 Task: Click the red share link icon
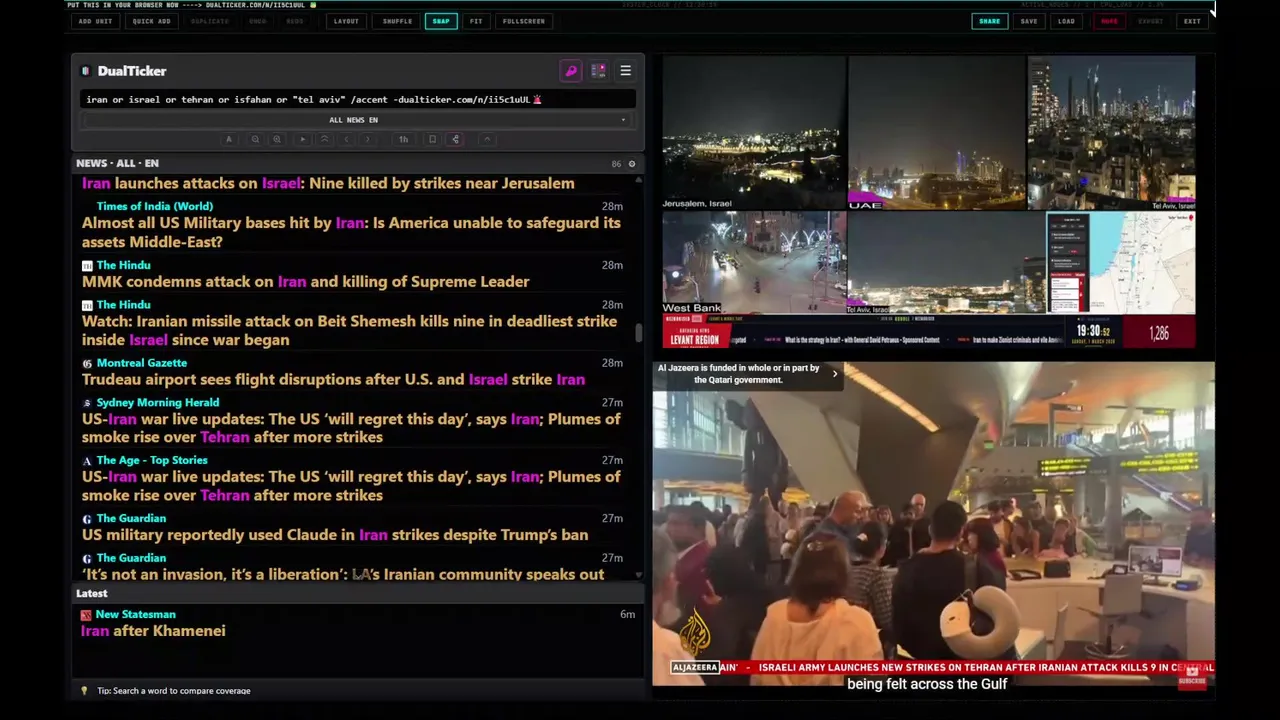(456, 139)
